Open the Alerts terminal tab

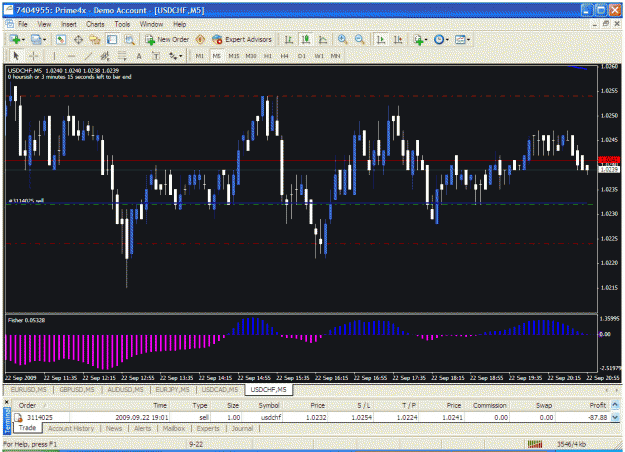point(142,428)
